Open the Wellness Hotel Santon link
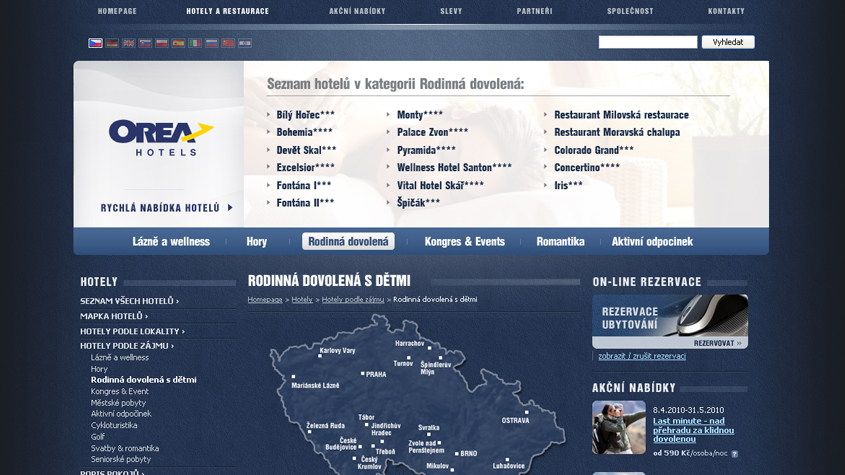Viewport: 845px width, 475px height. [x=454, y=167]
